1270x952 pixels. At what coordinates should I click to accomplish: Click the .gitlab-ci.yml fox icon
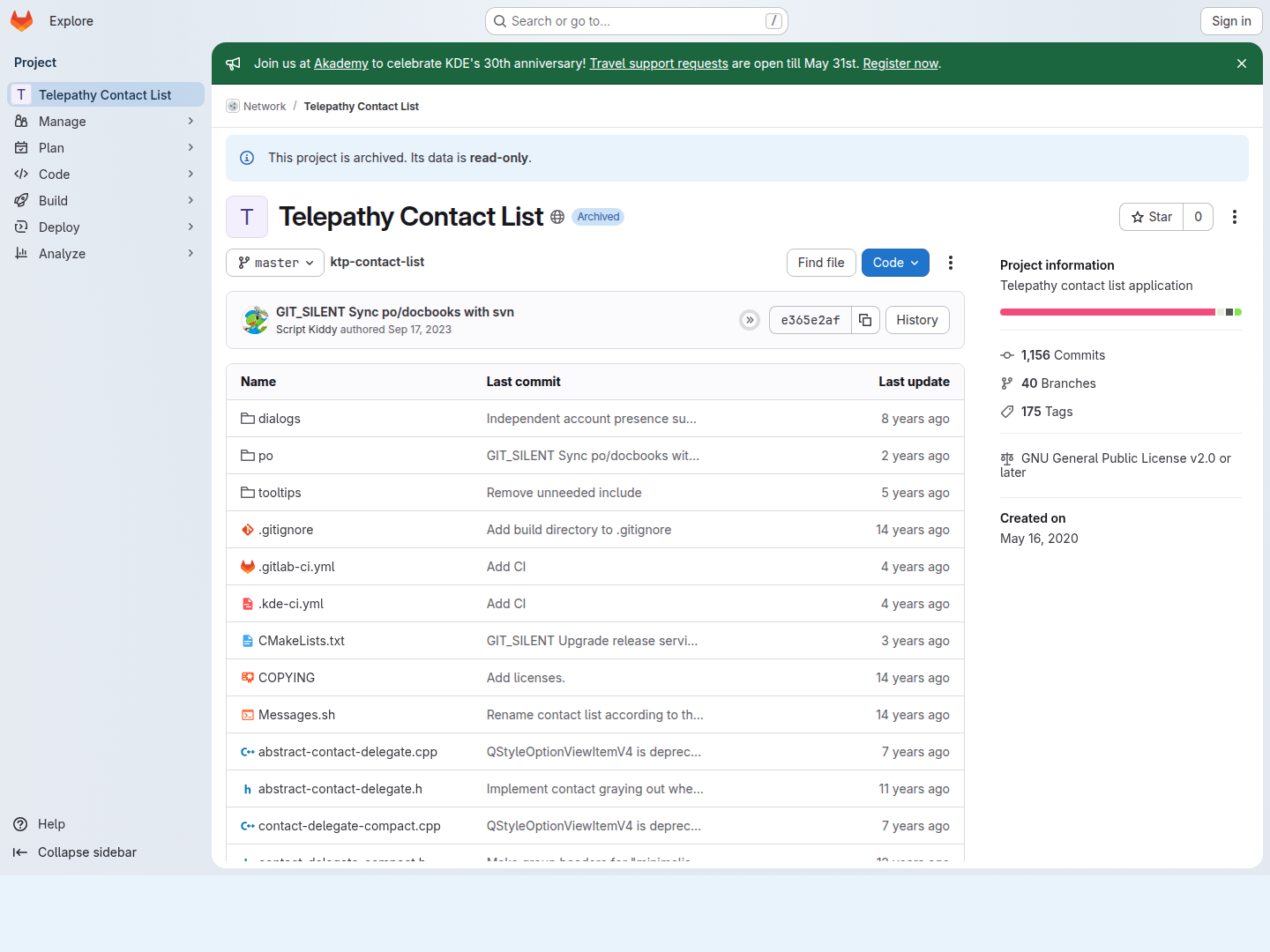tap(248, 567)
